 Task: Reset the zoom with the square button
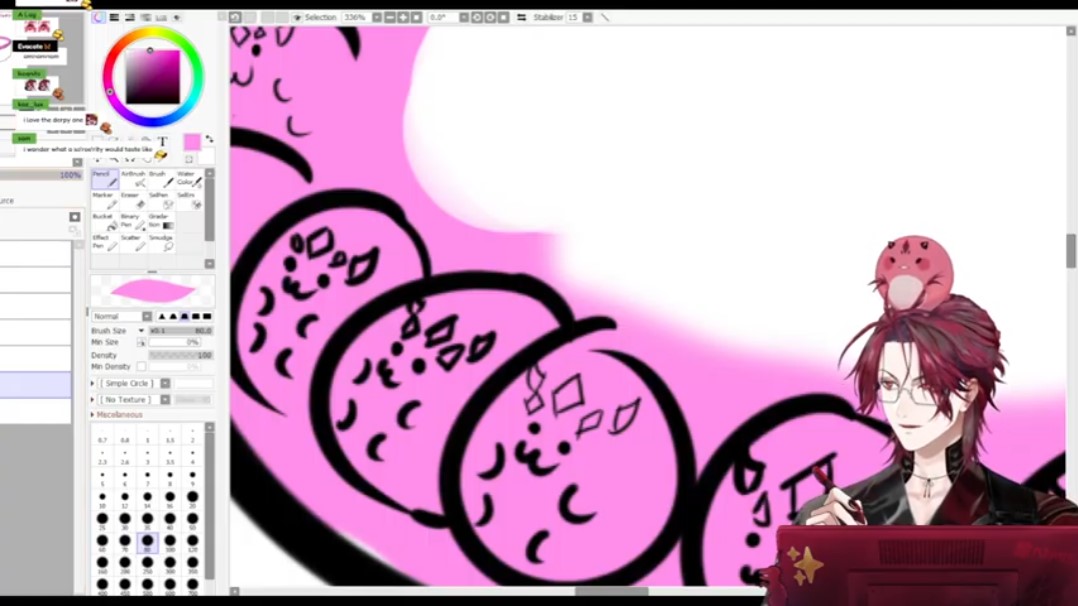416,17
